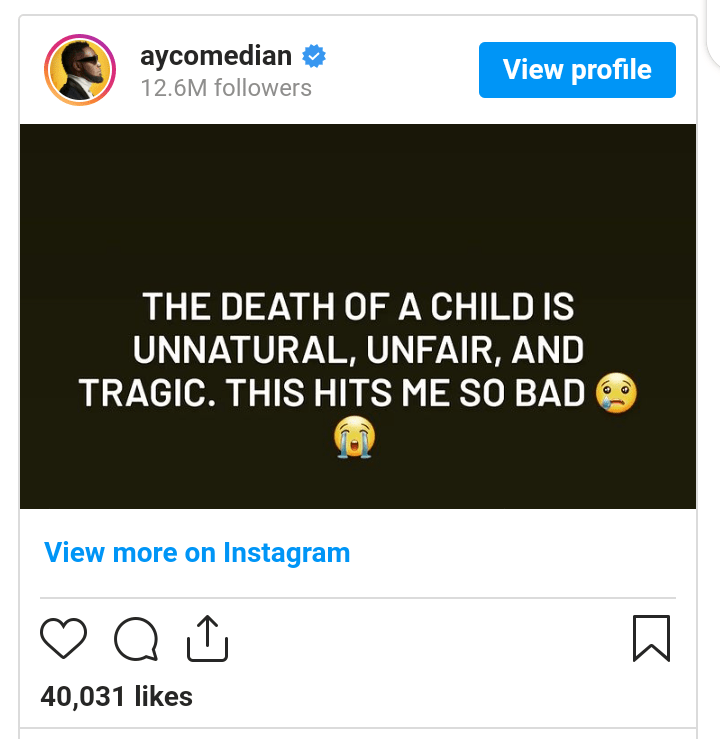720x739 pixels.
Task: View the 40,031 likes count
Action: (117, 696)
